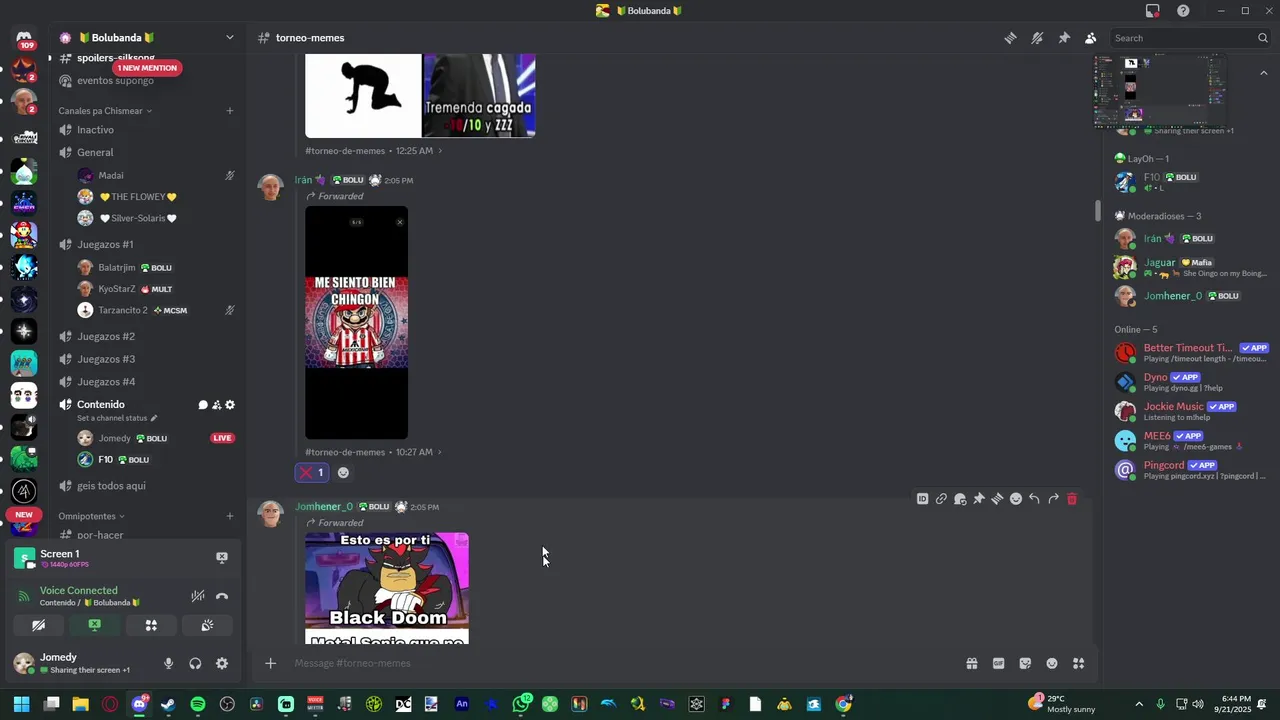This screenshot has width=1280, height=720.
Task: Open the sticker picker
Action: pos(1025,663)
